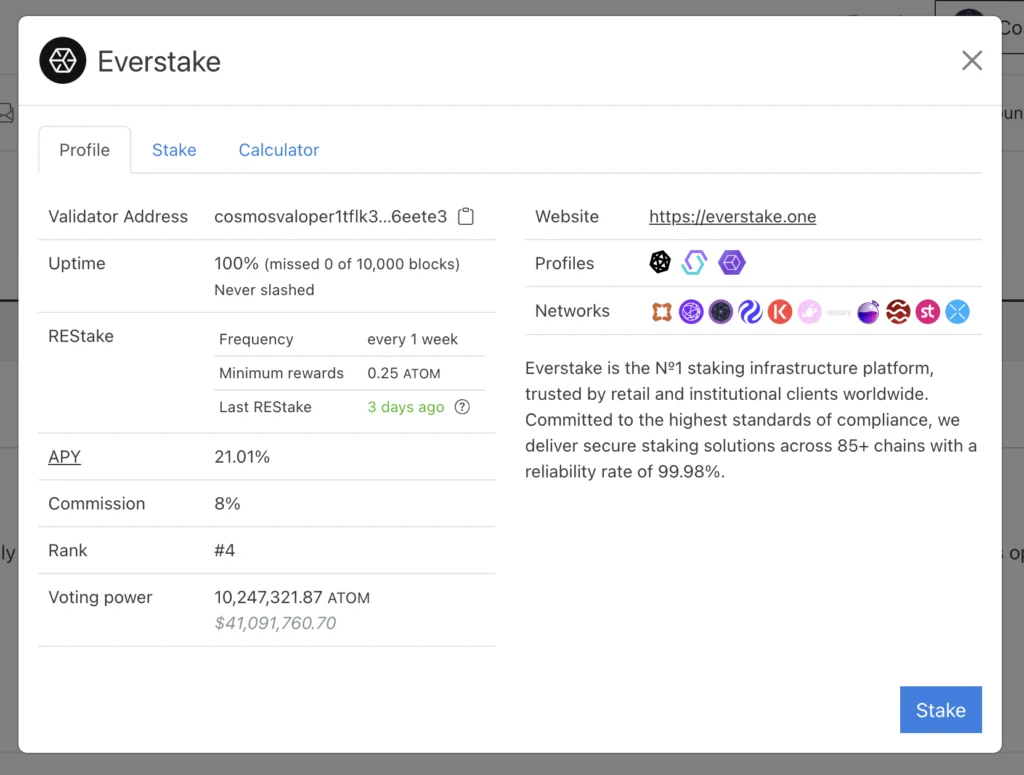Open the black polyhedron profile icon
The image size is (1024, 775).
click(660, 263)
